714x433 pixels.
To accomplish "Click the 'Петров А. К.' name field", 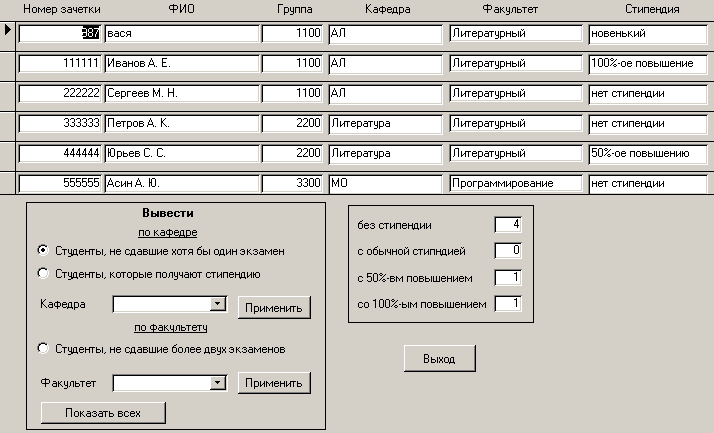I will 182,123.
